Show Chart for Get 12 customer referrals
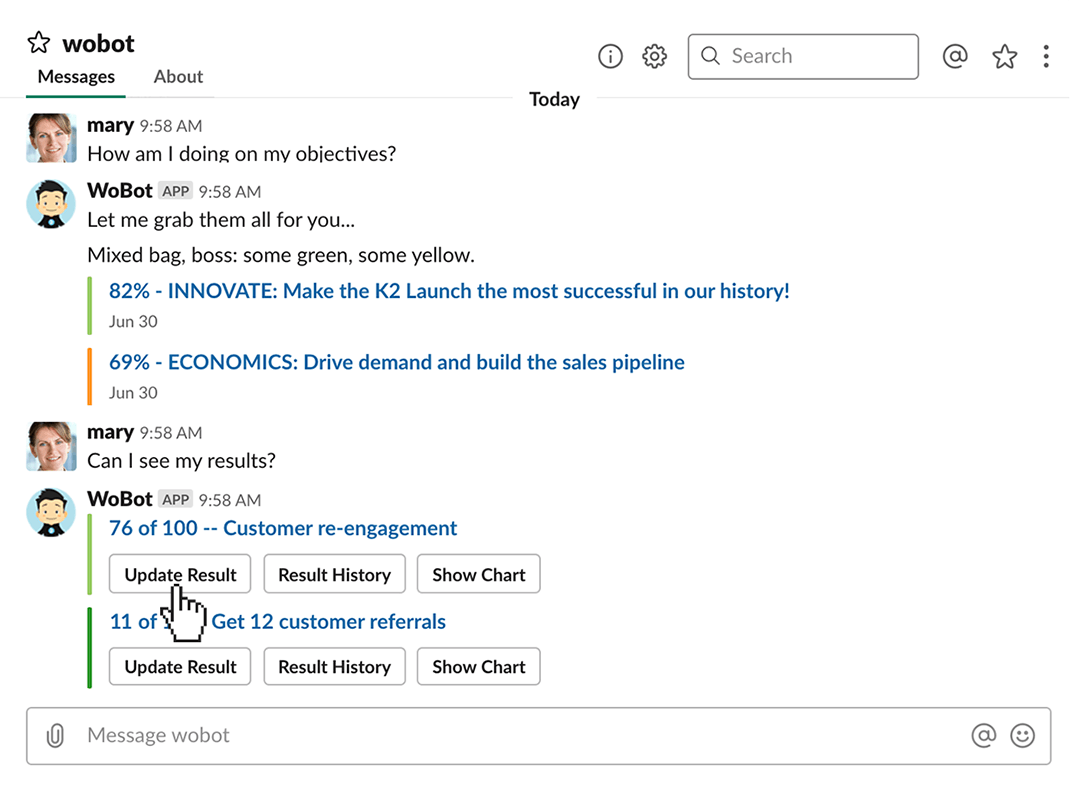Image resolution: width=1072 pixels, height=795 pixels. pos(478,667)
